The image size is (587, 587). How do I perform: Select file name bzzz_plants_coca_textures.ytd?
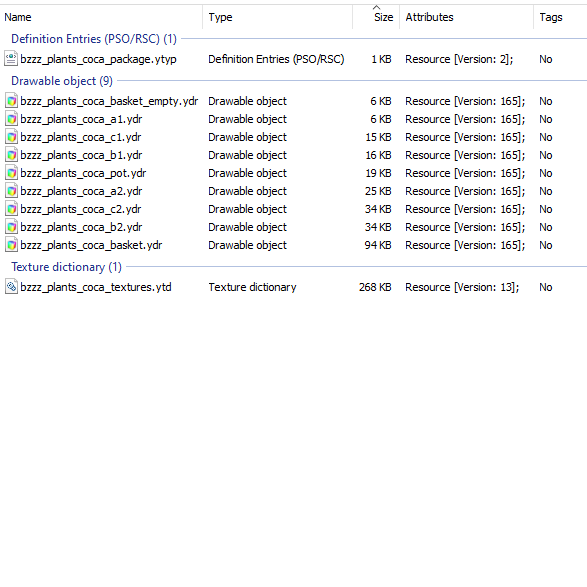(96, 287)
